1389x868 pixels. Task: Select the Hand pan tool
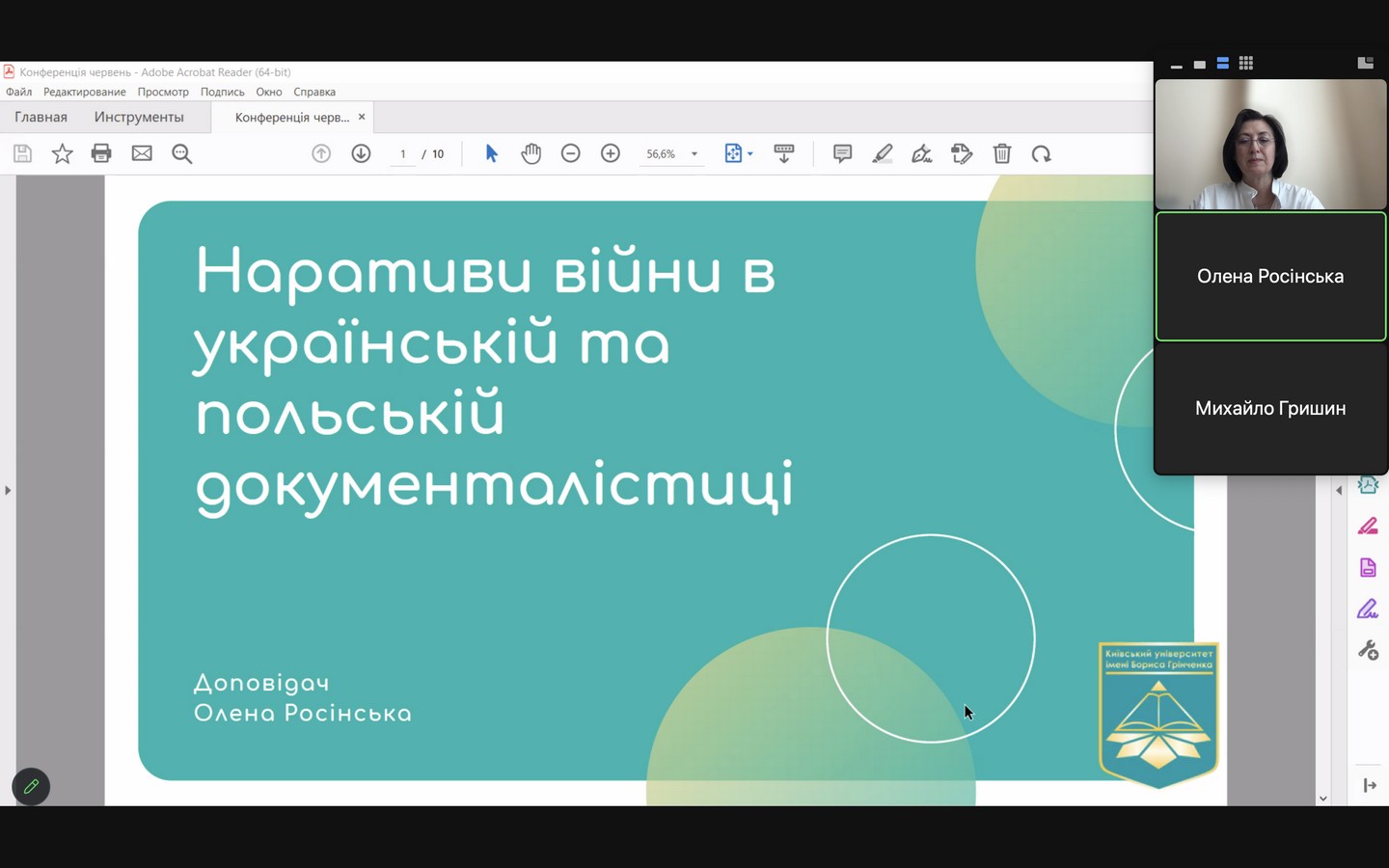(531, 153)
